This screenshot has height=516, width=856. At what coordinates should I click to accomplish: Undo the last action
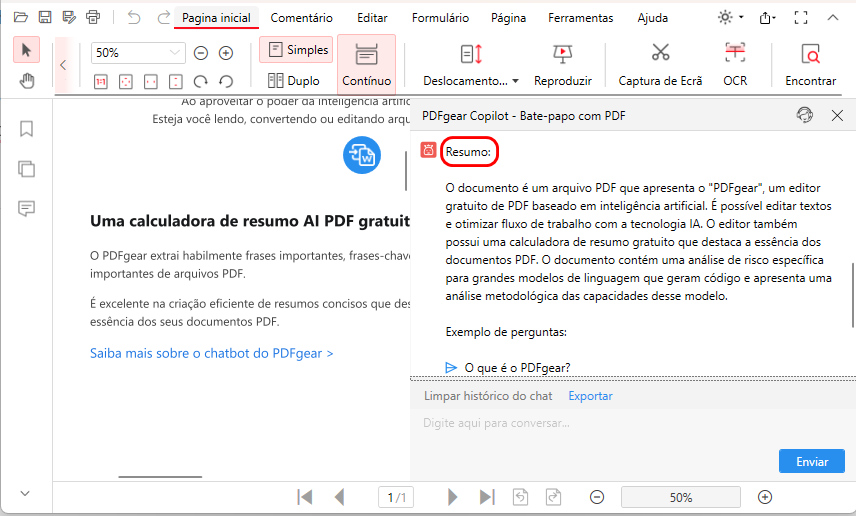(x=134, y=17)
